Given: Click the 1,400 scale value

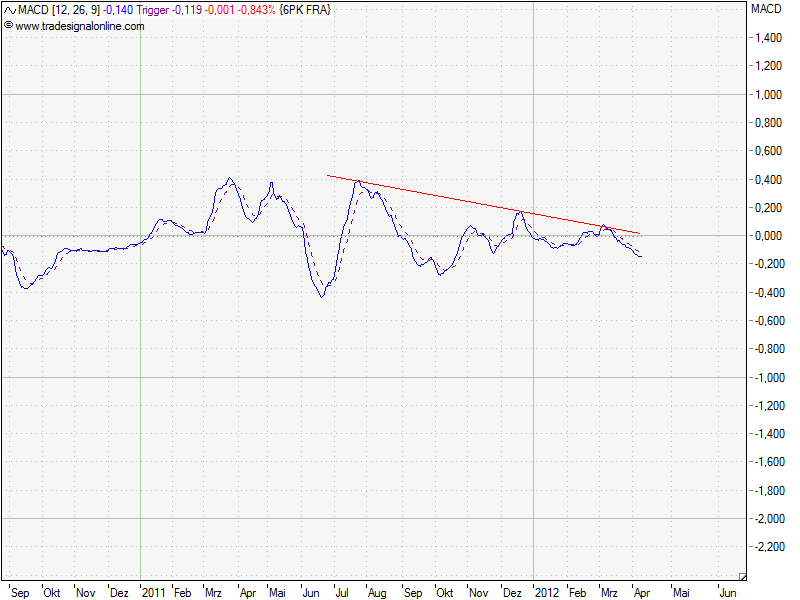Looking at the screenshot, I should pyautogui.click(x=768, y=38).
